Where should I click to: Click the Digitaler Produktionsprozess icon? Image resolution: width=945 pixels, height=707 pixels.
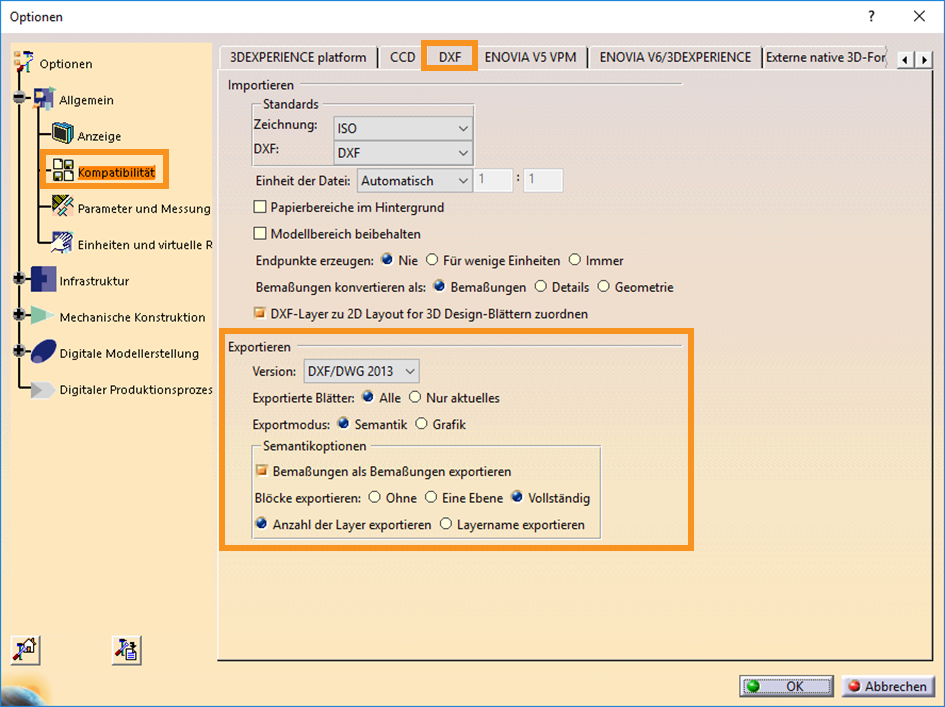pos(42,389)
